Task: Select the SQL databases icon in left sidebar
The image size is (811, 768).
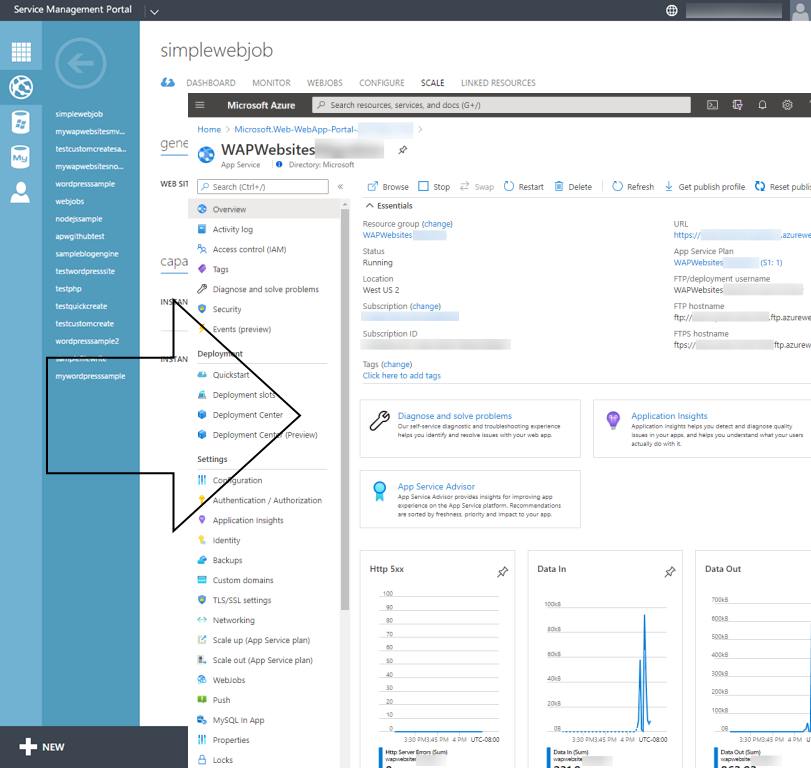Action: (x=21, y=122)
